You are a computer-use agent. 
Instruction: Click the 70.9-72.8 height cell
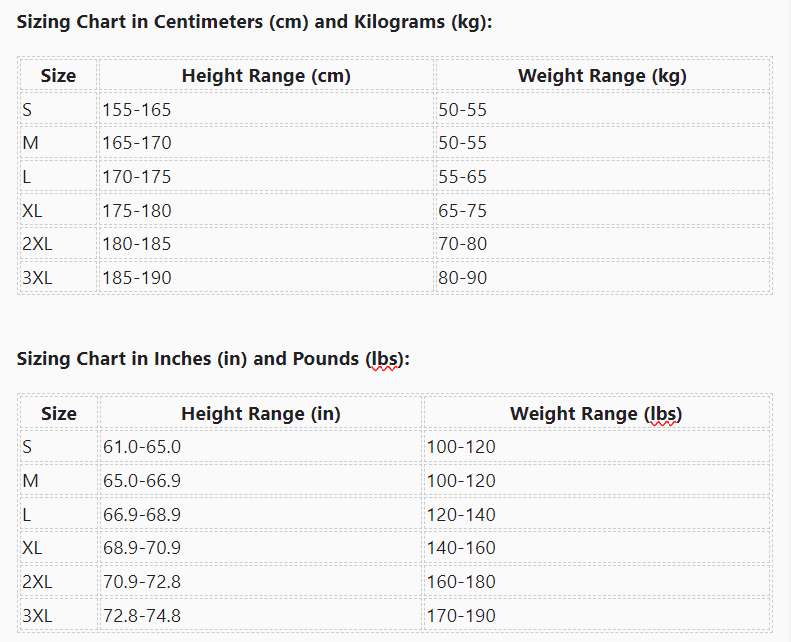pos(142,582)
